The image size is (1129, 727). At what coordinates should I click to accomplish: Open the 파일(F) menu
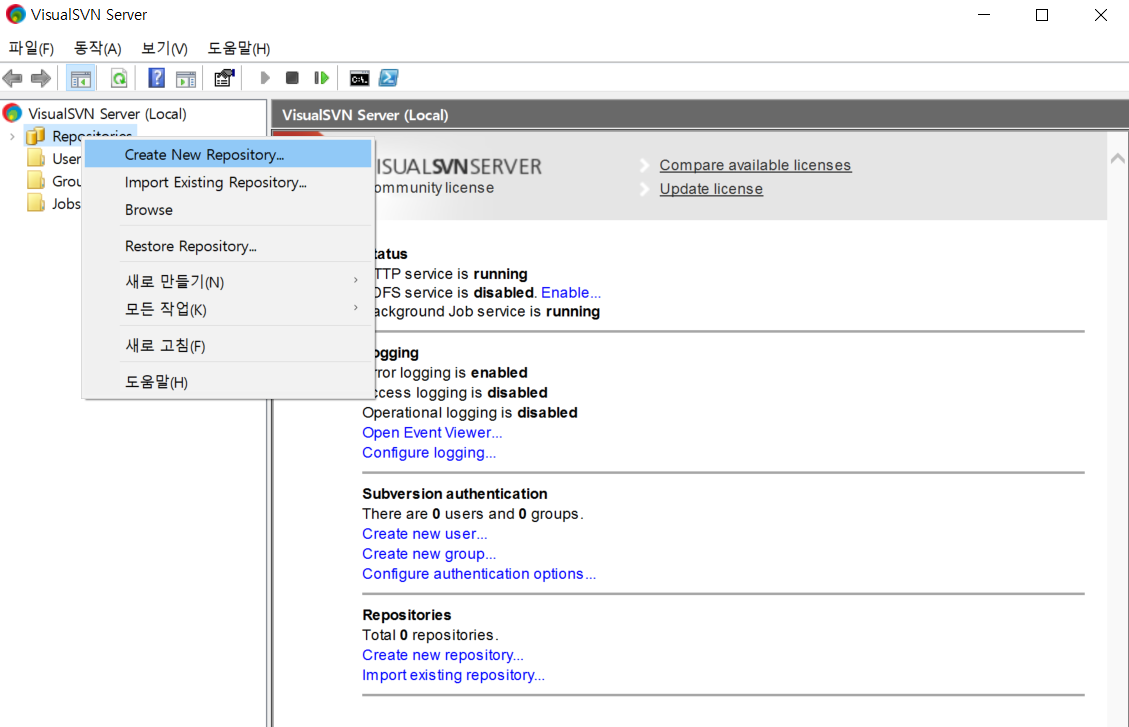pos(31,48)
